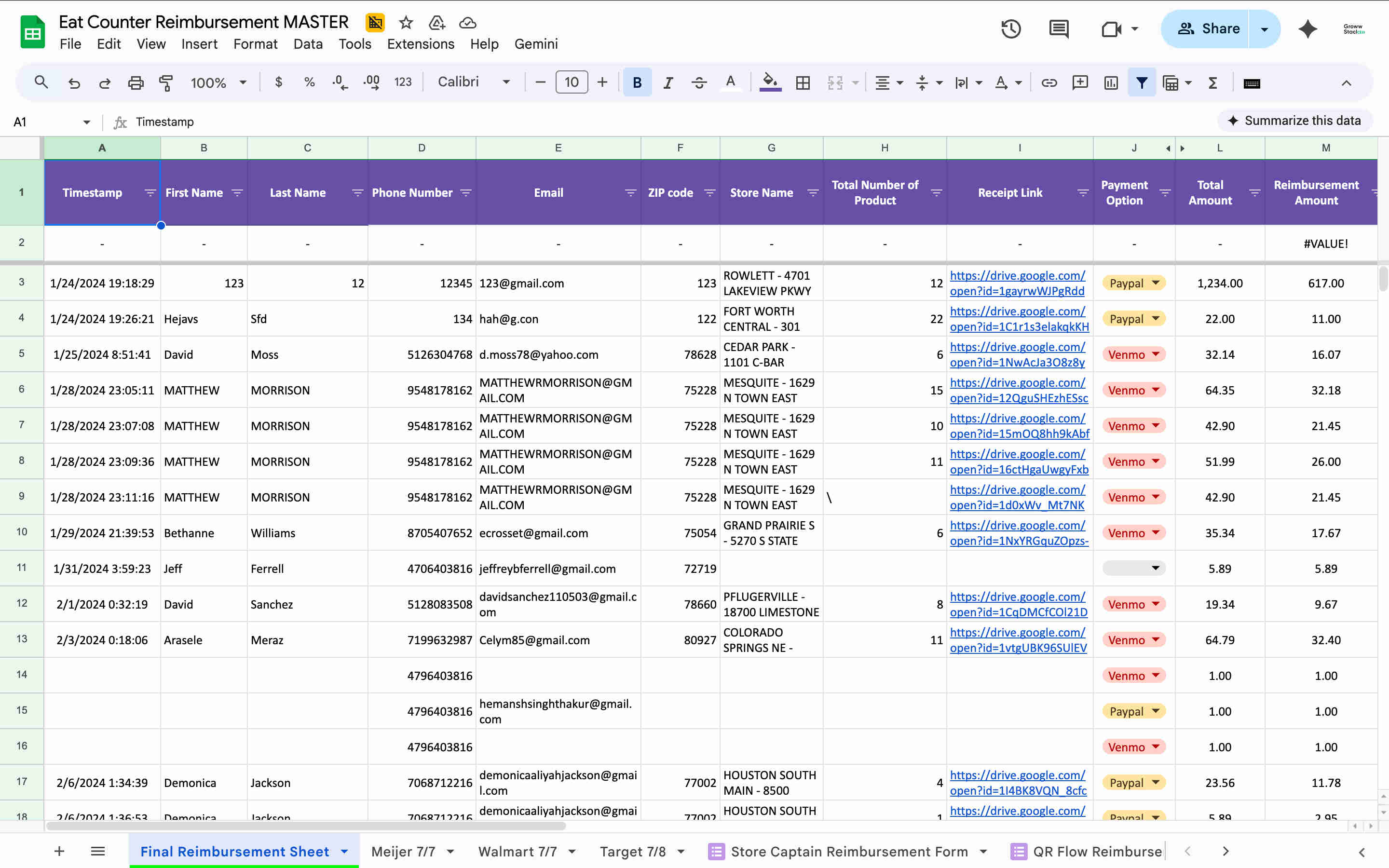1389x868 pixels.
Task: Toggle the Store Name column filter
Action: point(813,193)
